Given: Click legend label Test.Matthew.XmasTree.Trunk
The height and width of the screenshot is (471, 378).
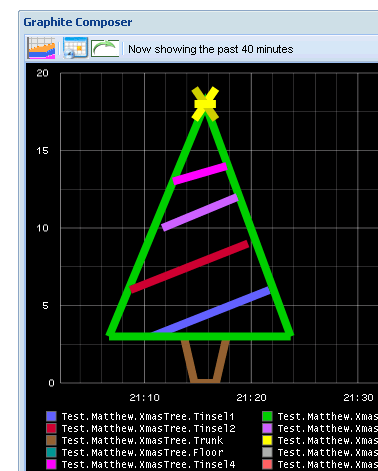Looking at the screenshot, I should [x=142, y=441].
